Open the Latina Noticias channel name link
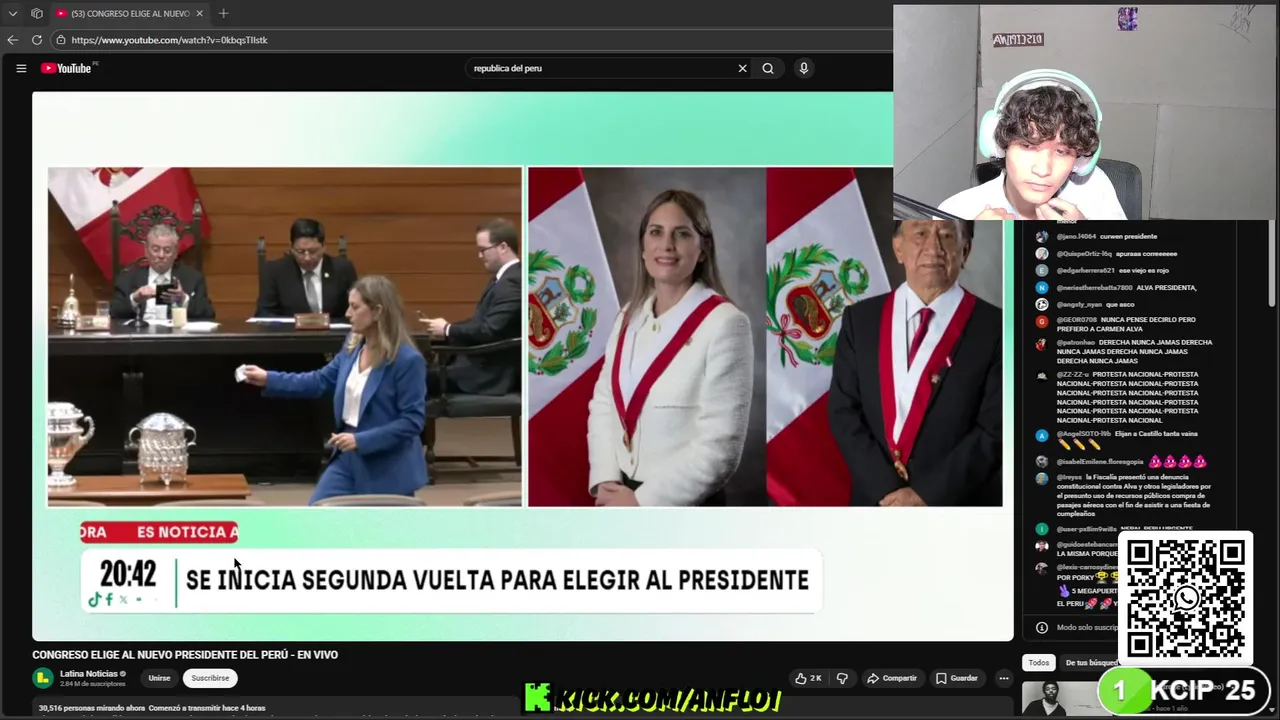 point(89,674)
